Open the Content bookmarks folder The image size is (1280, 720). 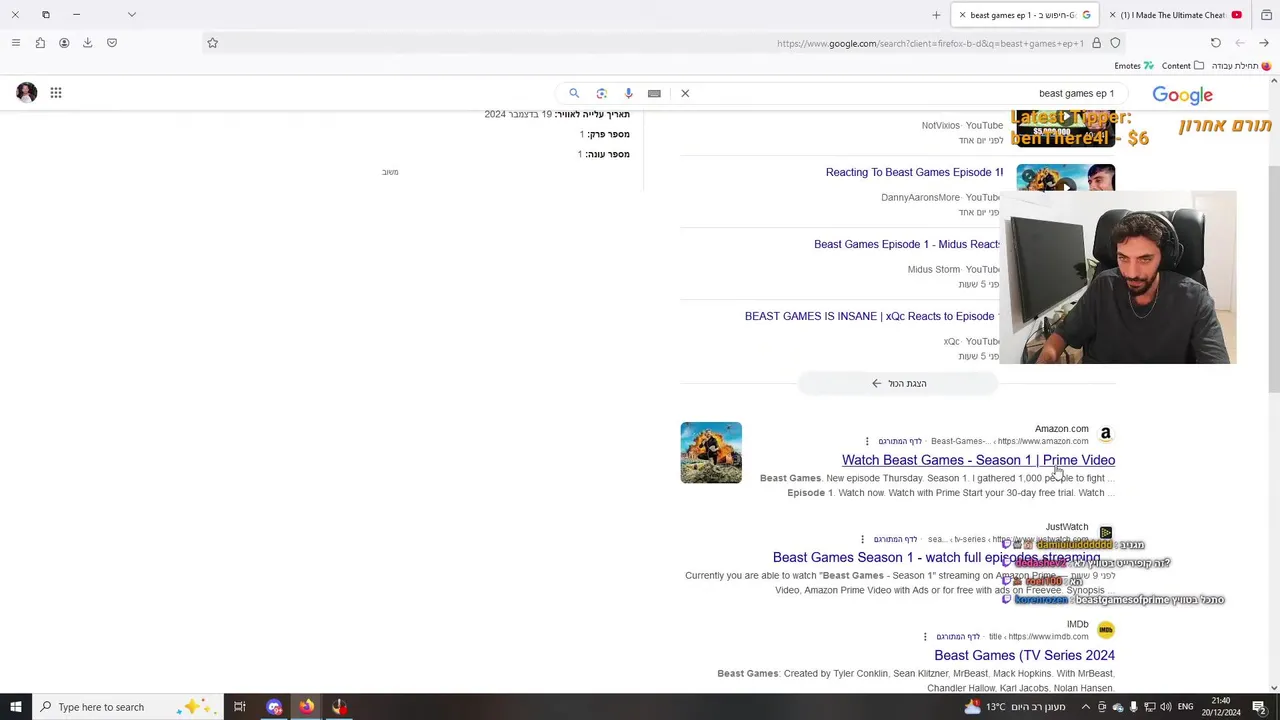pos(1183,66)
